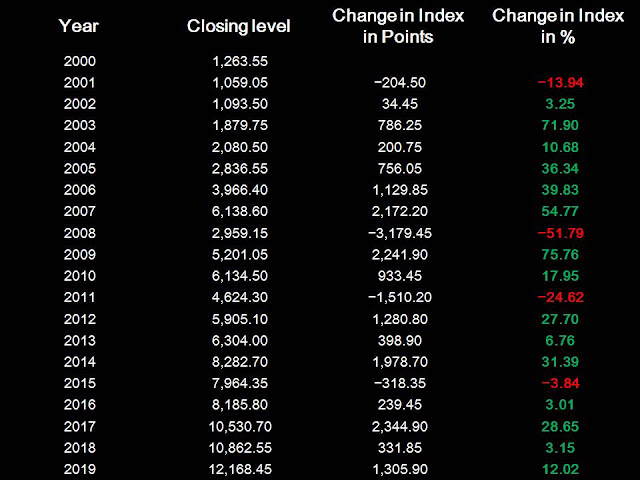Select the 2003 change value 786.25

click(400, 125)
